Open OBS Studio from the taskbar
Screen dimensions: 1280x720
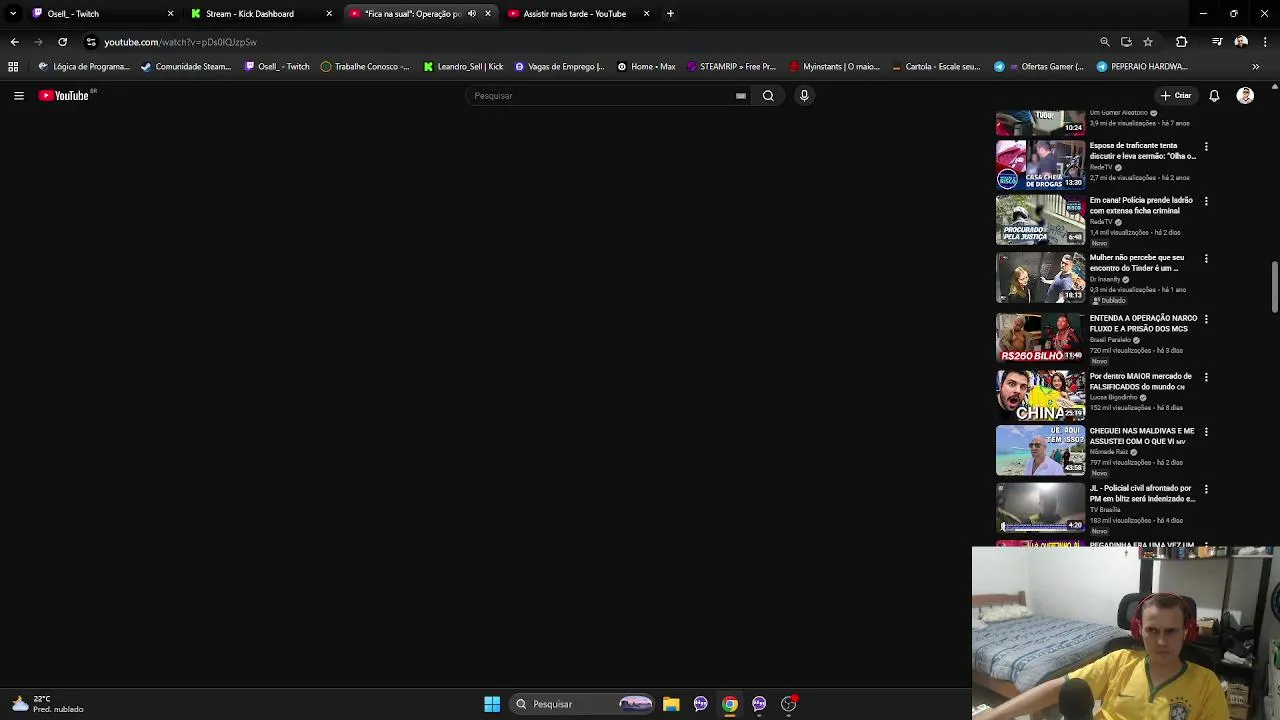788,704
